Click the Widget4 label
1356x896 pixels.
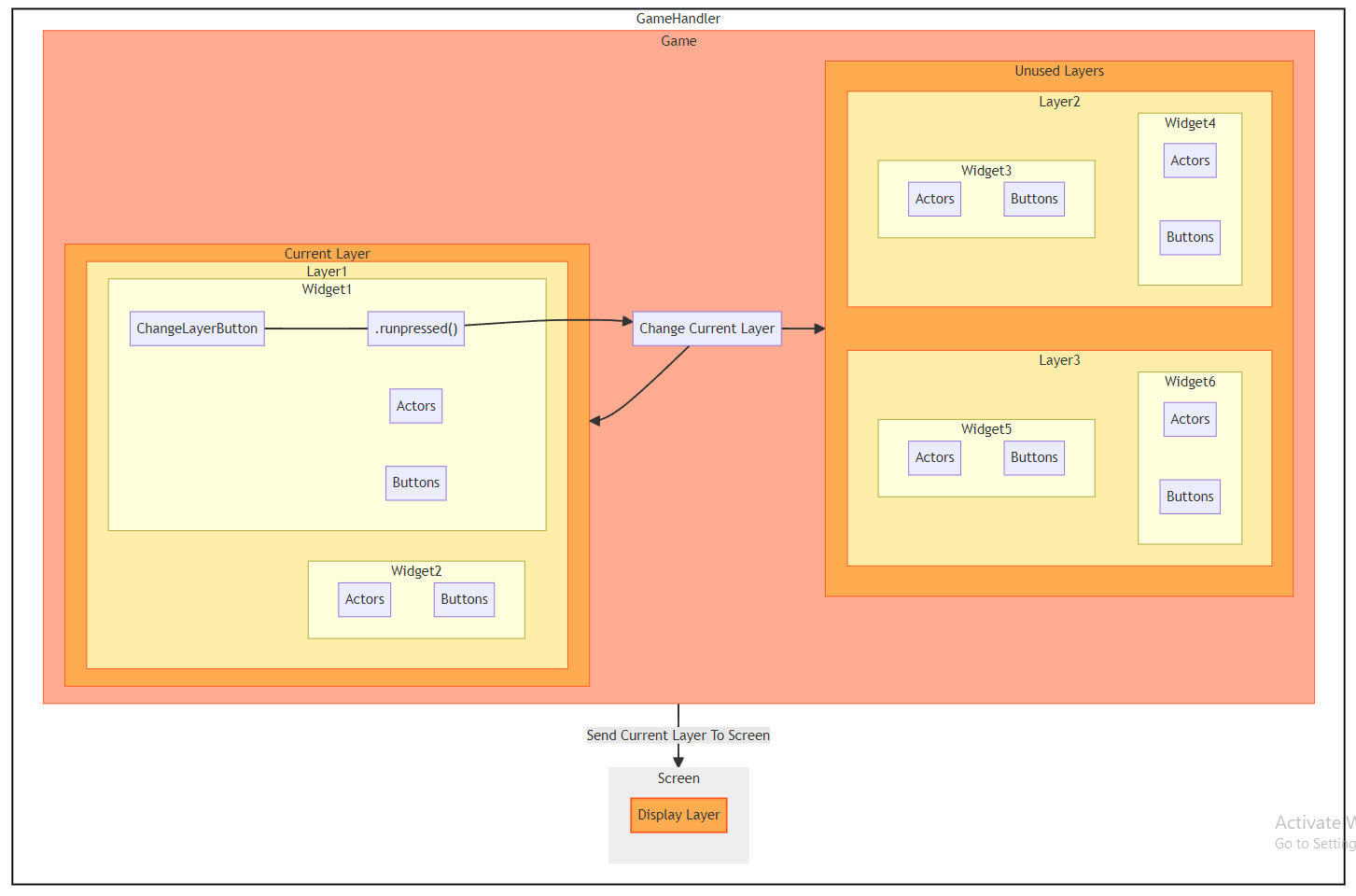point(1190,123)
